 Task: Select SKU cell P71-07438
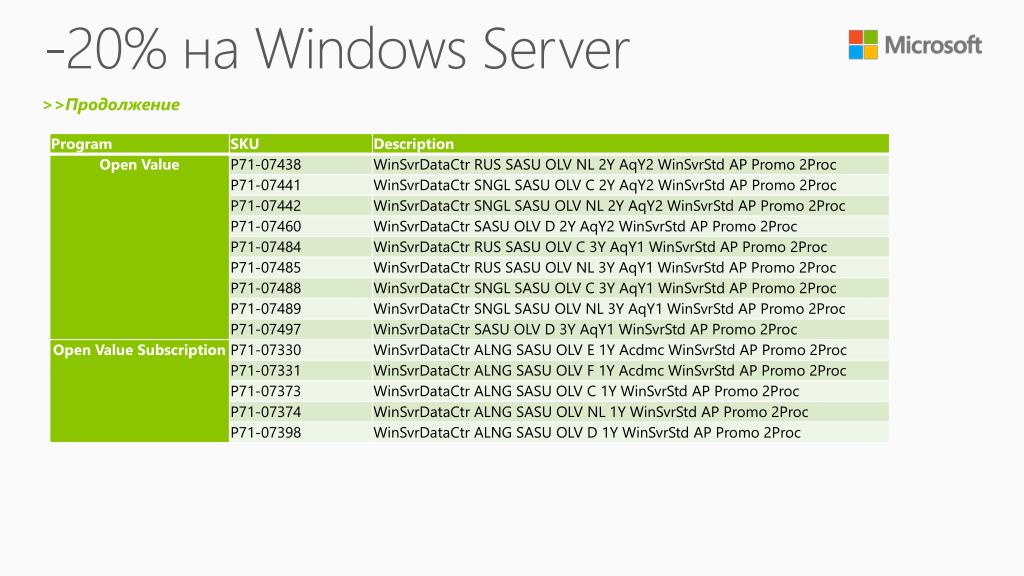300,165
